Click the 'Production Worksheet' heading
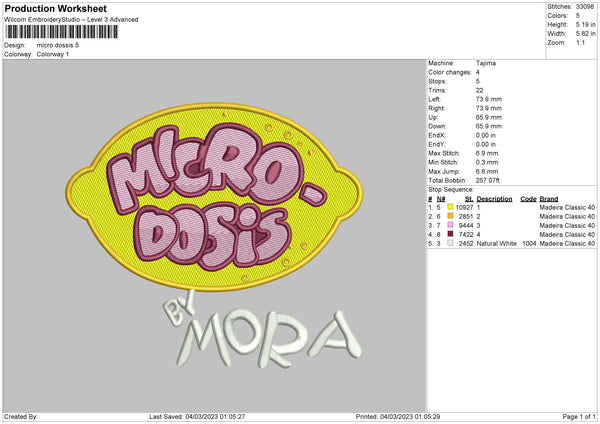 click(55, 8)
